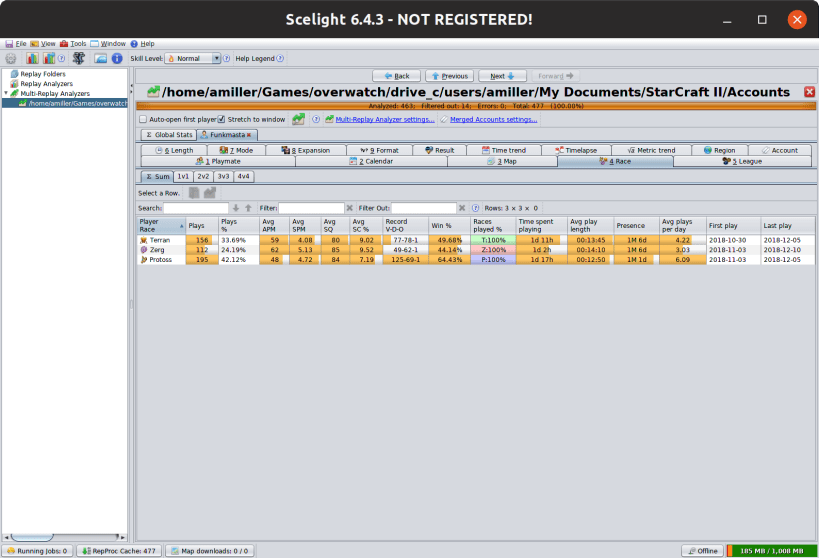This screenshot has width=819, height=558.
Task: Open the Account tab
Action: (x=780, y=150)
